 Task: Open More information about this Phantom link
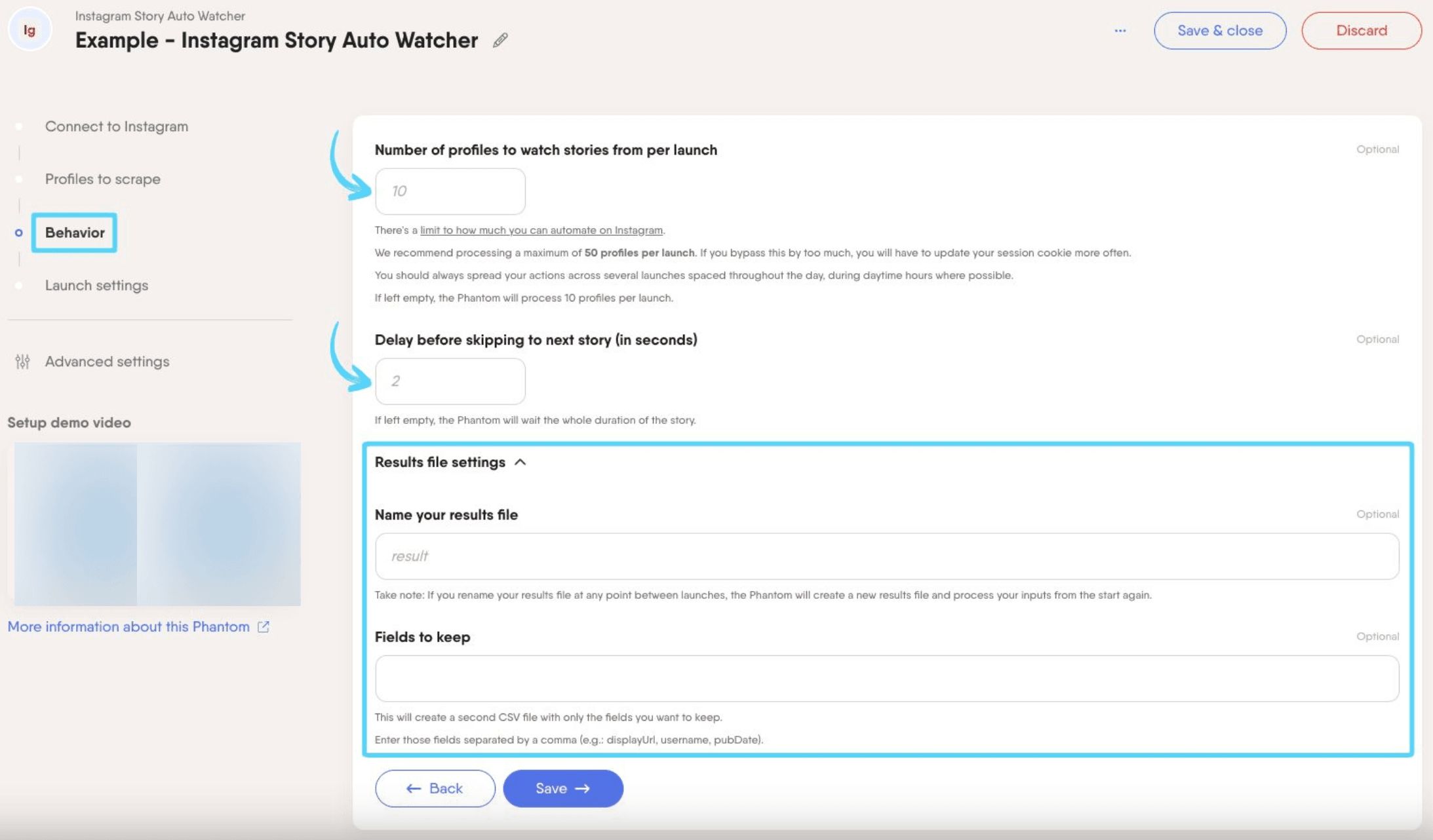(x=128, y=626)
